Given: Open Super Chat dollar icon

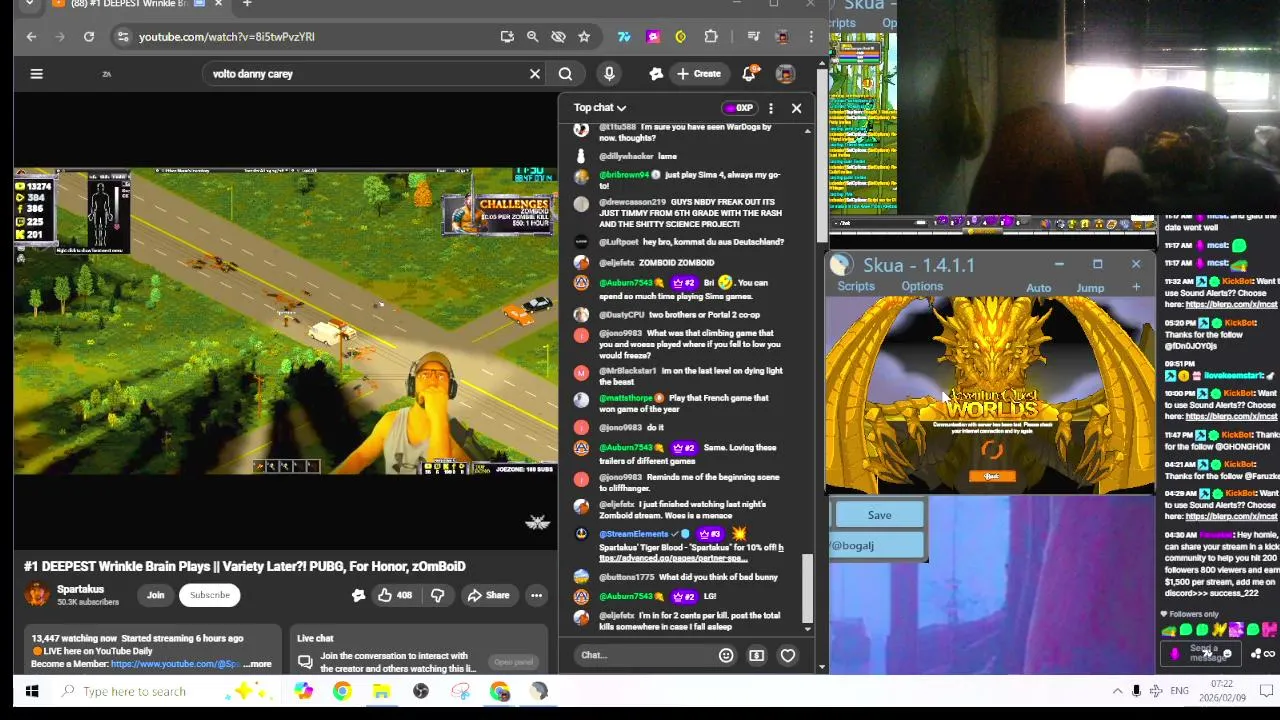Looking at the screenshot, I should click(x=756, y=656).
